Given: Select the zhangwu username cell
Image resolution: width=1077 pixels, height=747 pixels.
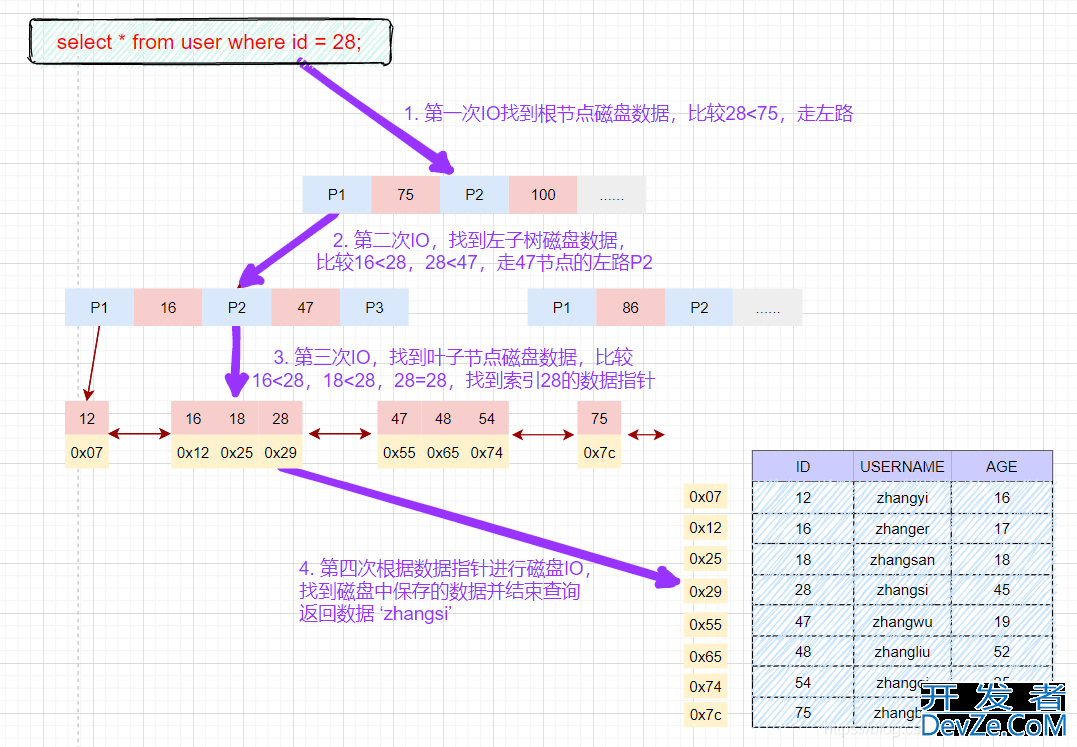Looking at the screenshot, I should coord(903,621).
